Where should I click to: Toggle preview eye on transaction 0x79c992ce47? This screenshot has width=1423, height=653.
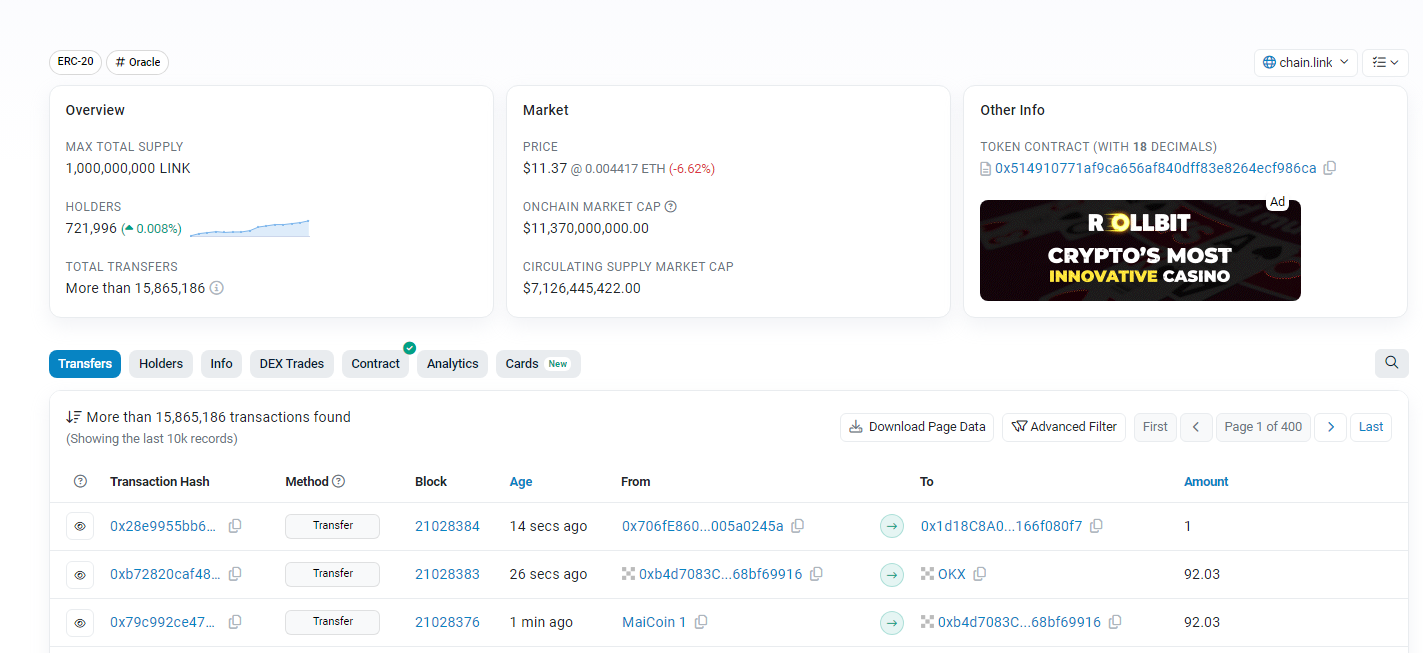point(80,621)
